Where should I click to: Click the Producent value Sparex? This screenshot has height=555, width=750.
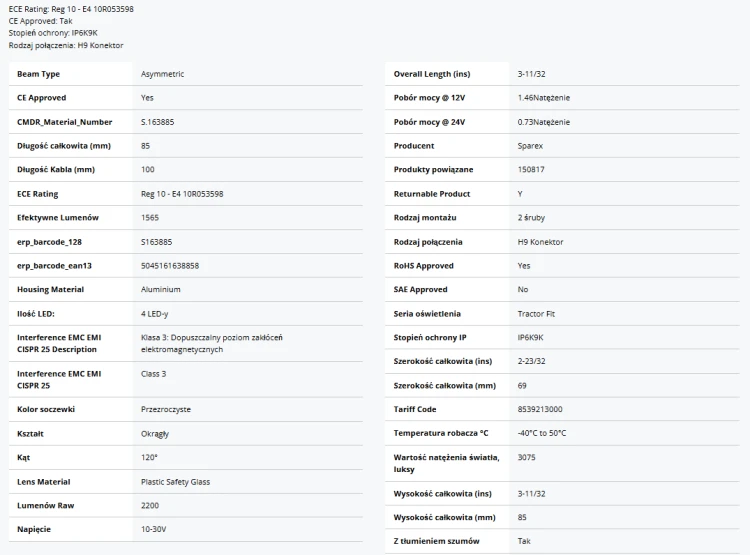(x=530, y=146)
